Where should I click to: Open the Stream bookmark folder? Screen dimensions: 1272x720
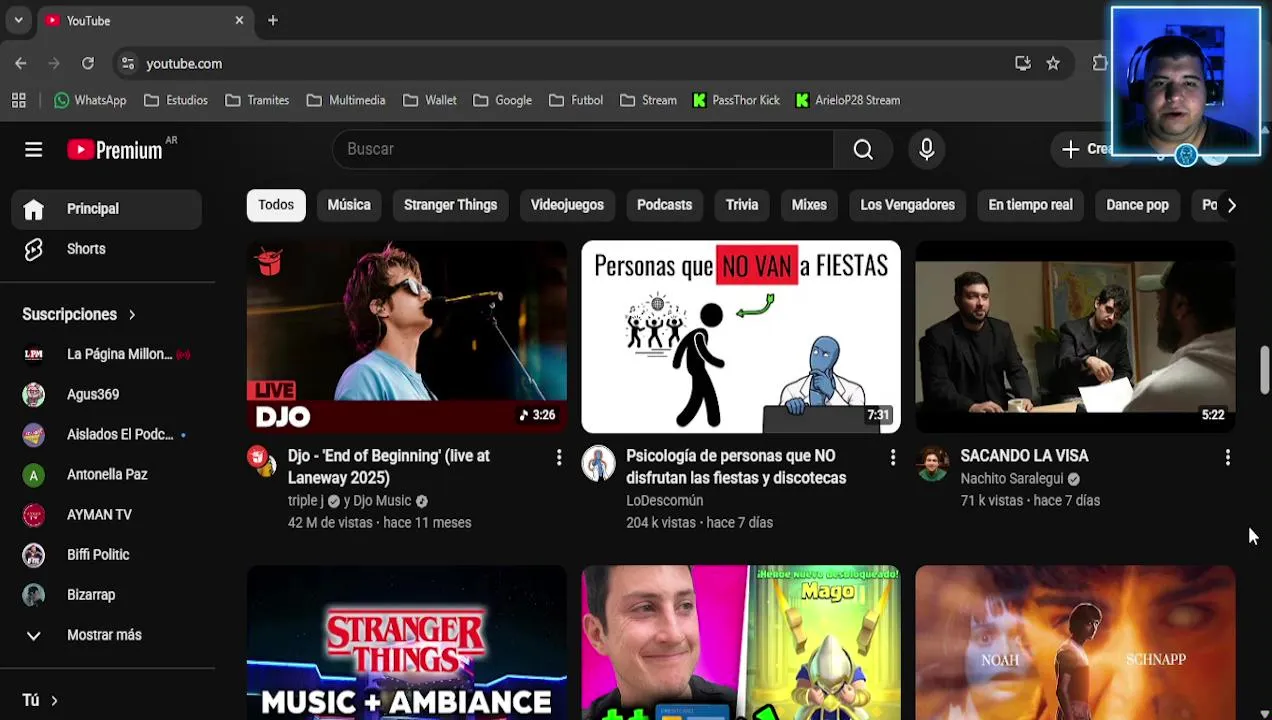tap(648, 100)
